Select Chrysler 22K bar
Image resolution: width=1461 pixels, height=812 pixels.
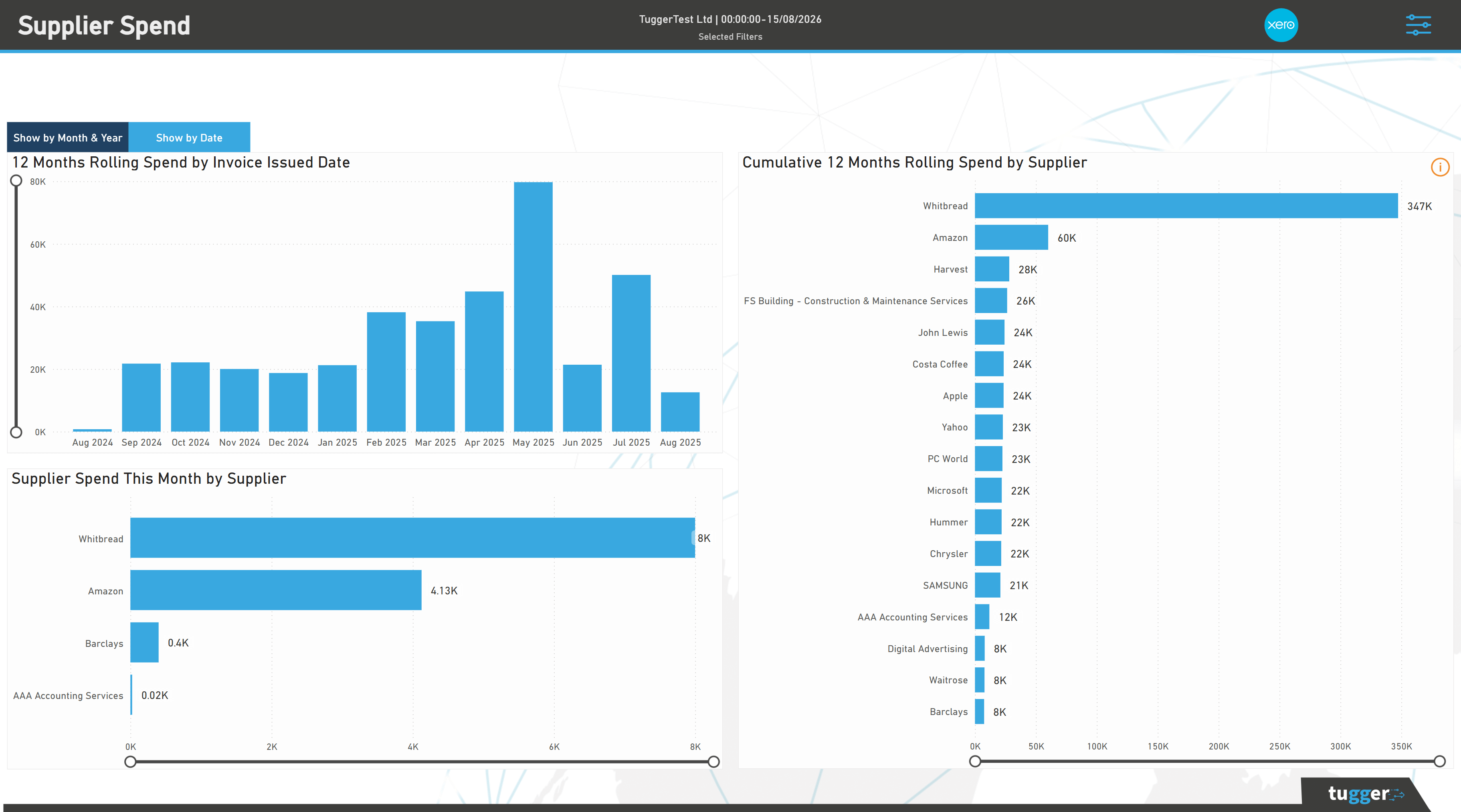point(988,553)
